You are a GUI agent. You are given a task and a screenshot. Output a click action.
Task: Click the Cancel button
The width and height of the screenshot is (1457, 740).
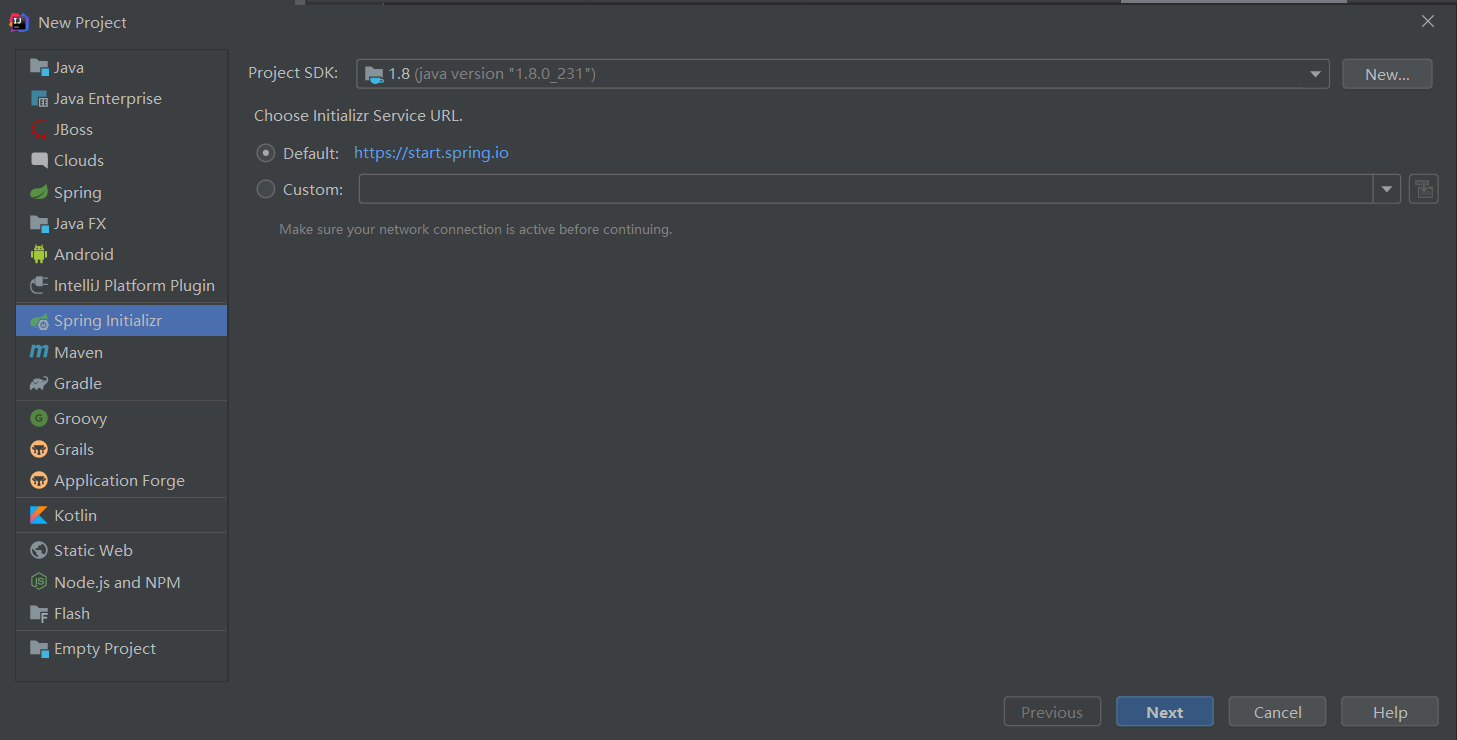[1278, 712]
